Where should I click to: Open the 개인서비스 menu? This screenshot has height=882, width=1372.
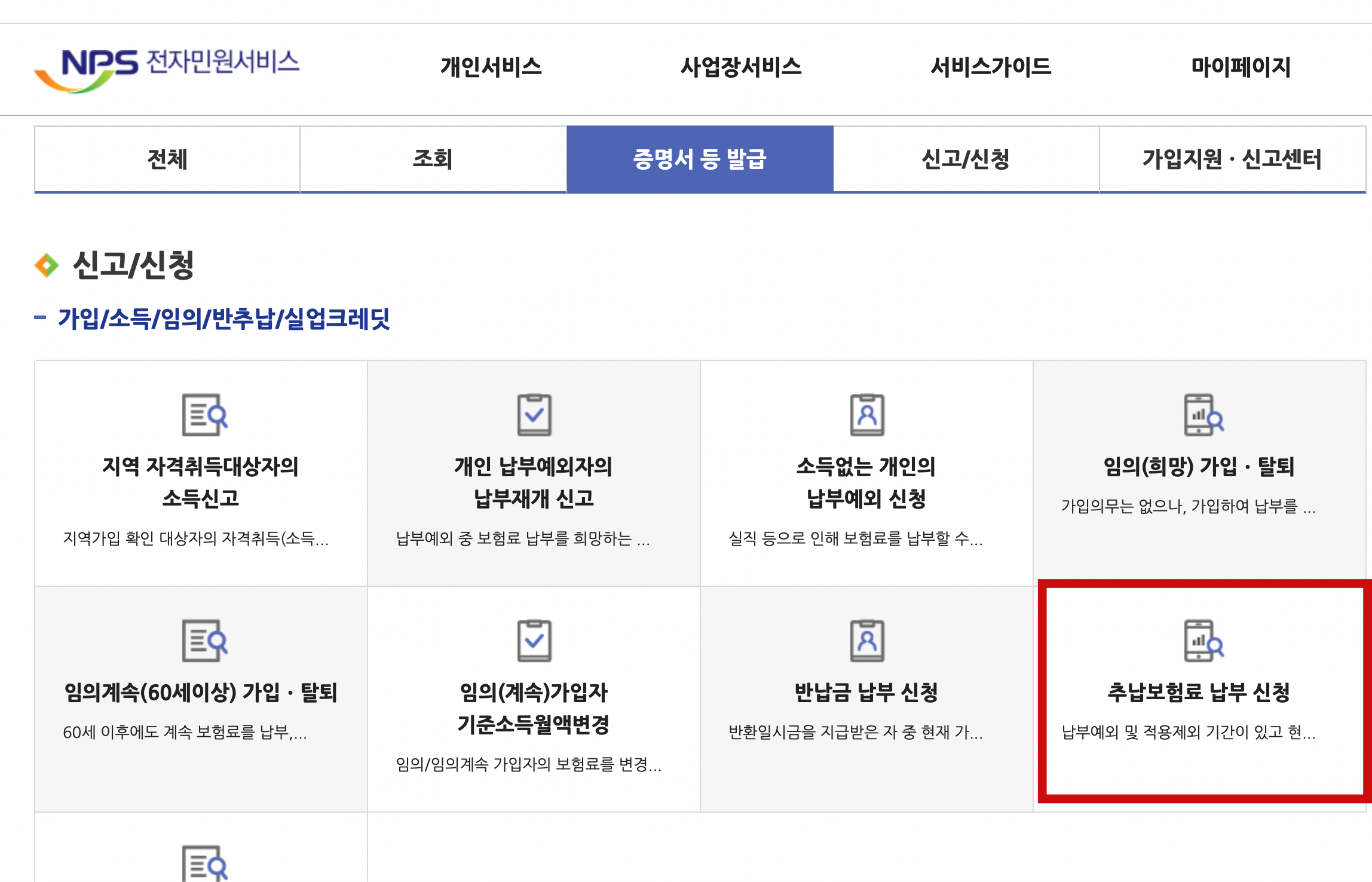(x=490, y=68)
